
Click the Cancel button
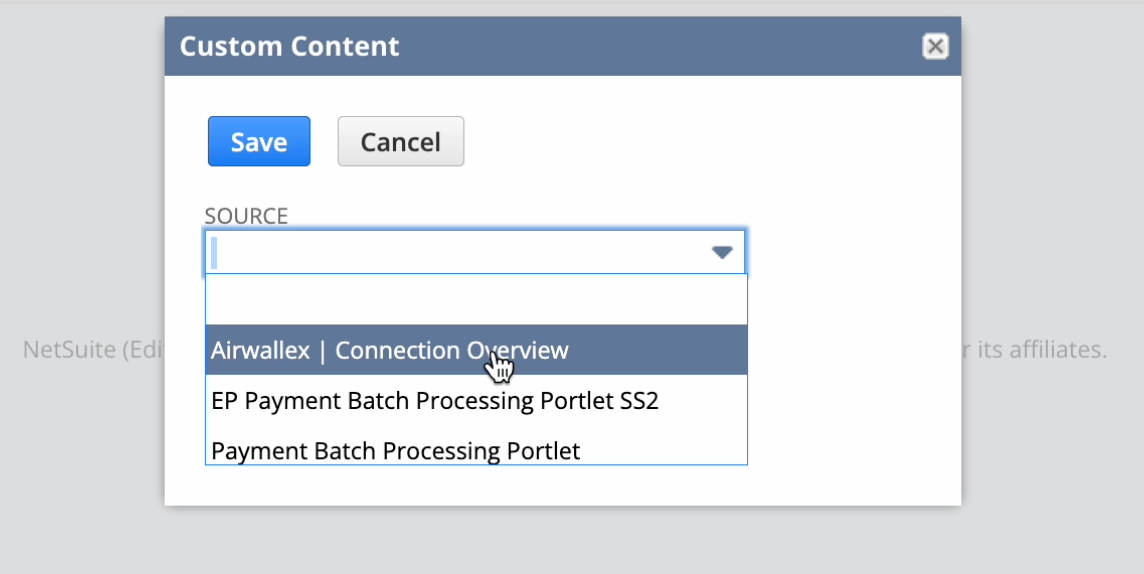400,142
